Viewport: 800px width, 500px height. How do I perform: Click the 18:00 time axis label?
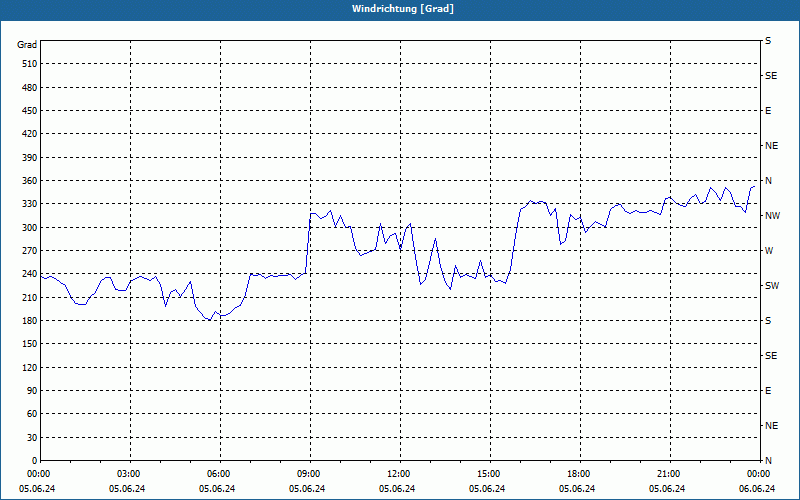(x=579, y=474)
